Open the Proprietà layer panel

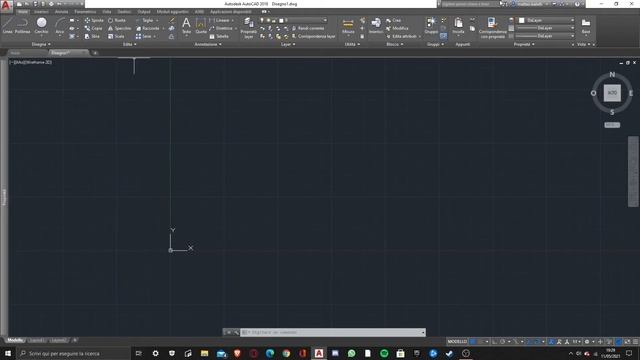coord(249,27)
